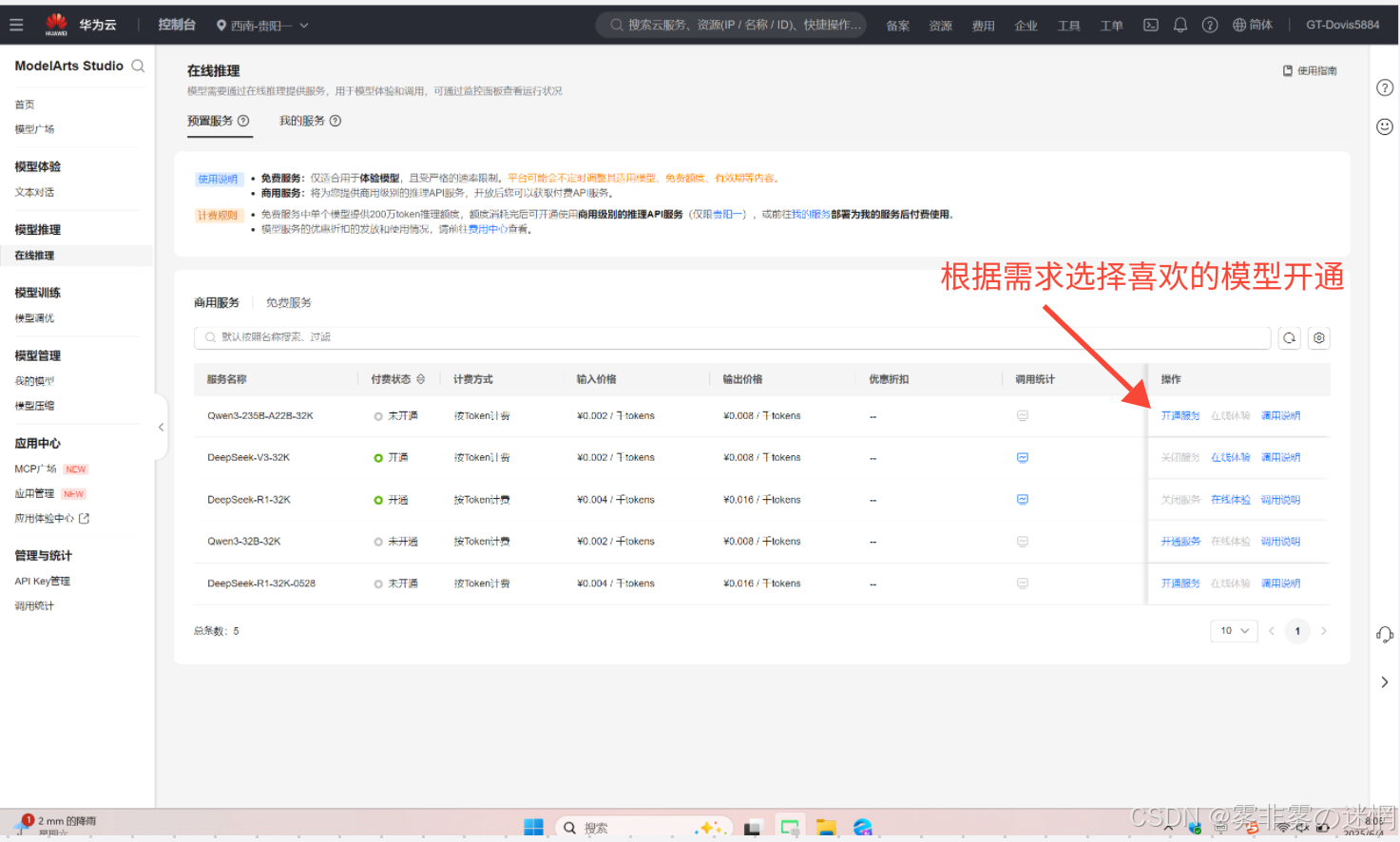Open the customer service headset icon
This screenshot has height=842, width=1400.
(x=1385, y=635)
